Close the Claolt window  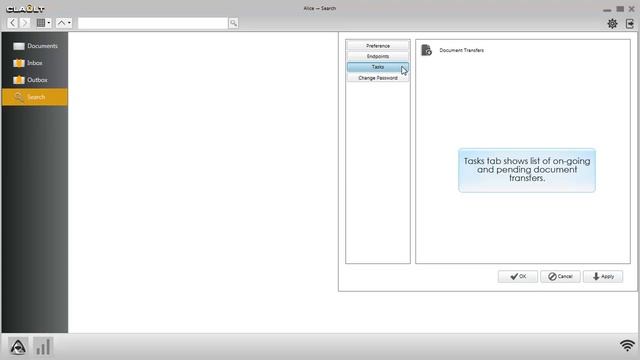pyautogui.click(x=631, y=9)
